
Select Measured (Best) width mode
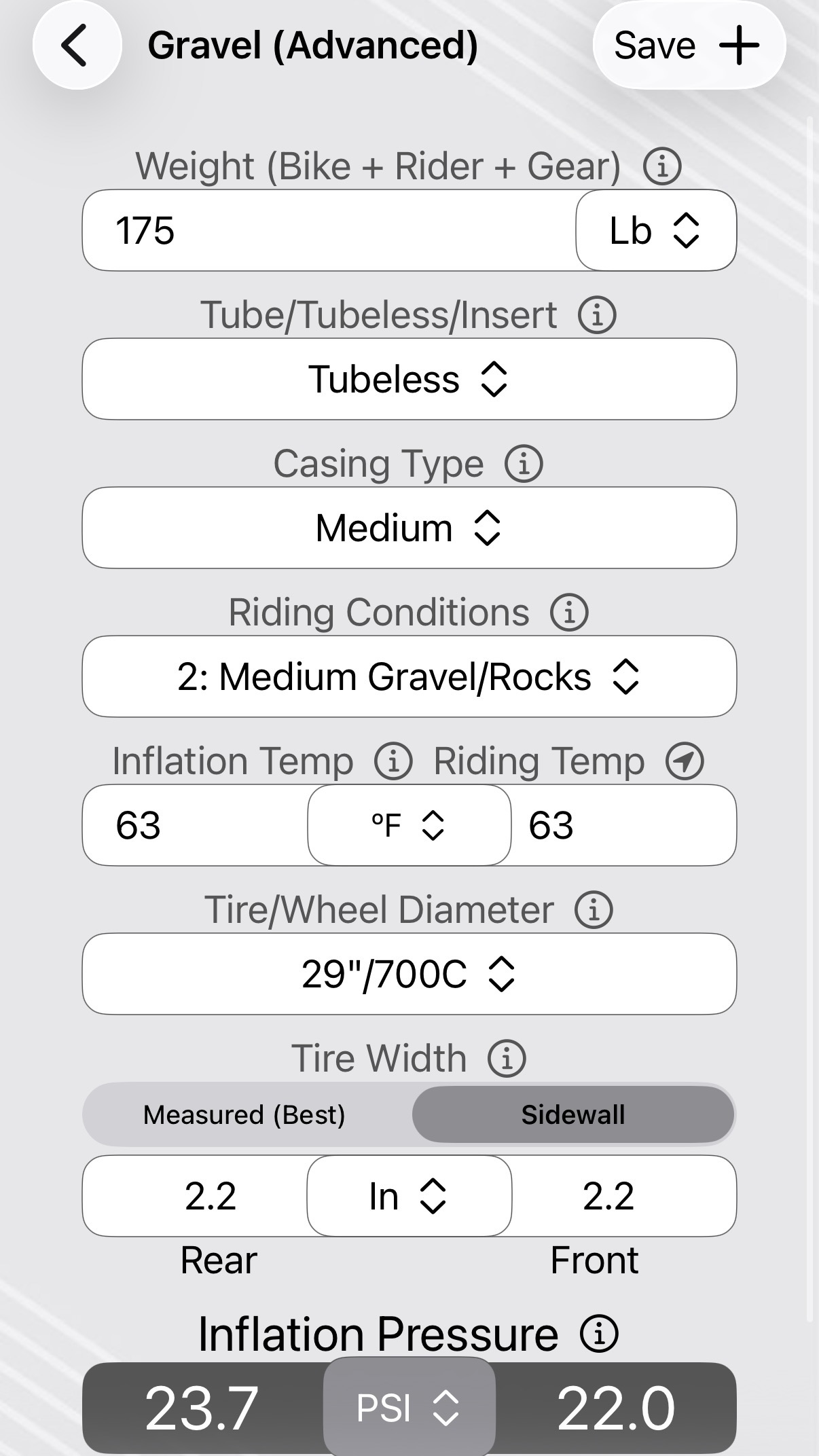(244, 1114)
